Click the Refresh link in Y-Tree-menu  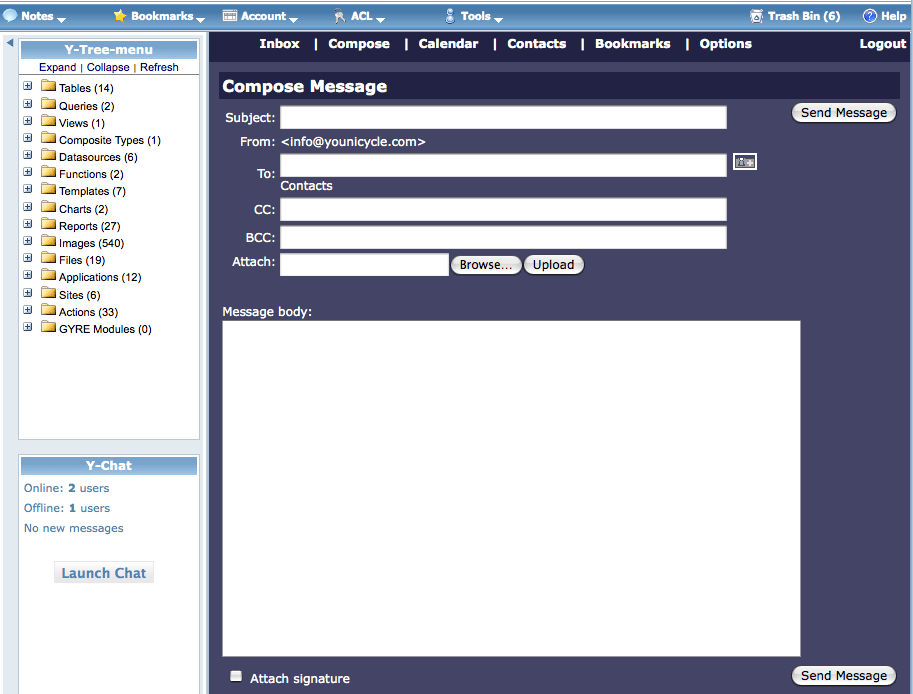click(159, 67)
